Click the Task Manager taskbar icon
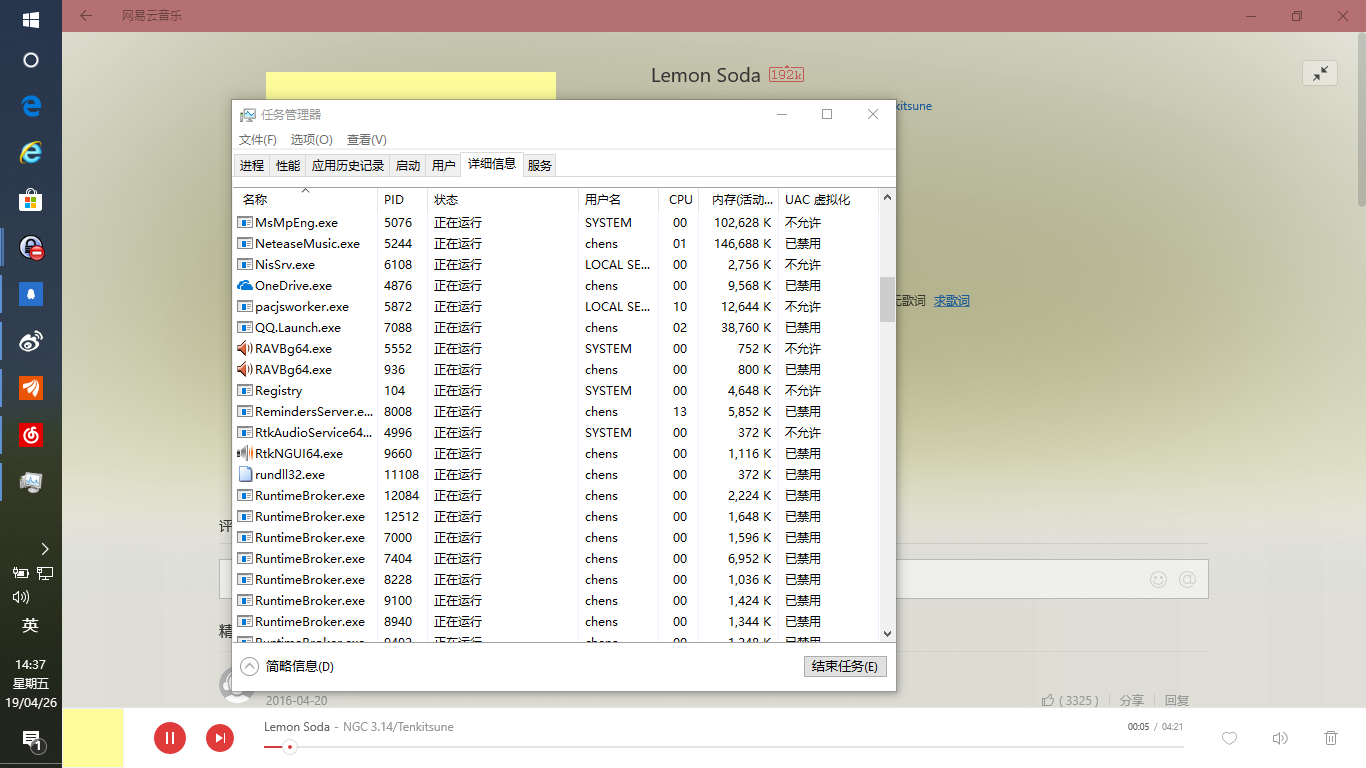Screen dimensions: 1366x768 pyautogui.click(x=30, y=482)
